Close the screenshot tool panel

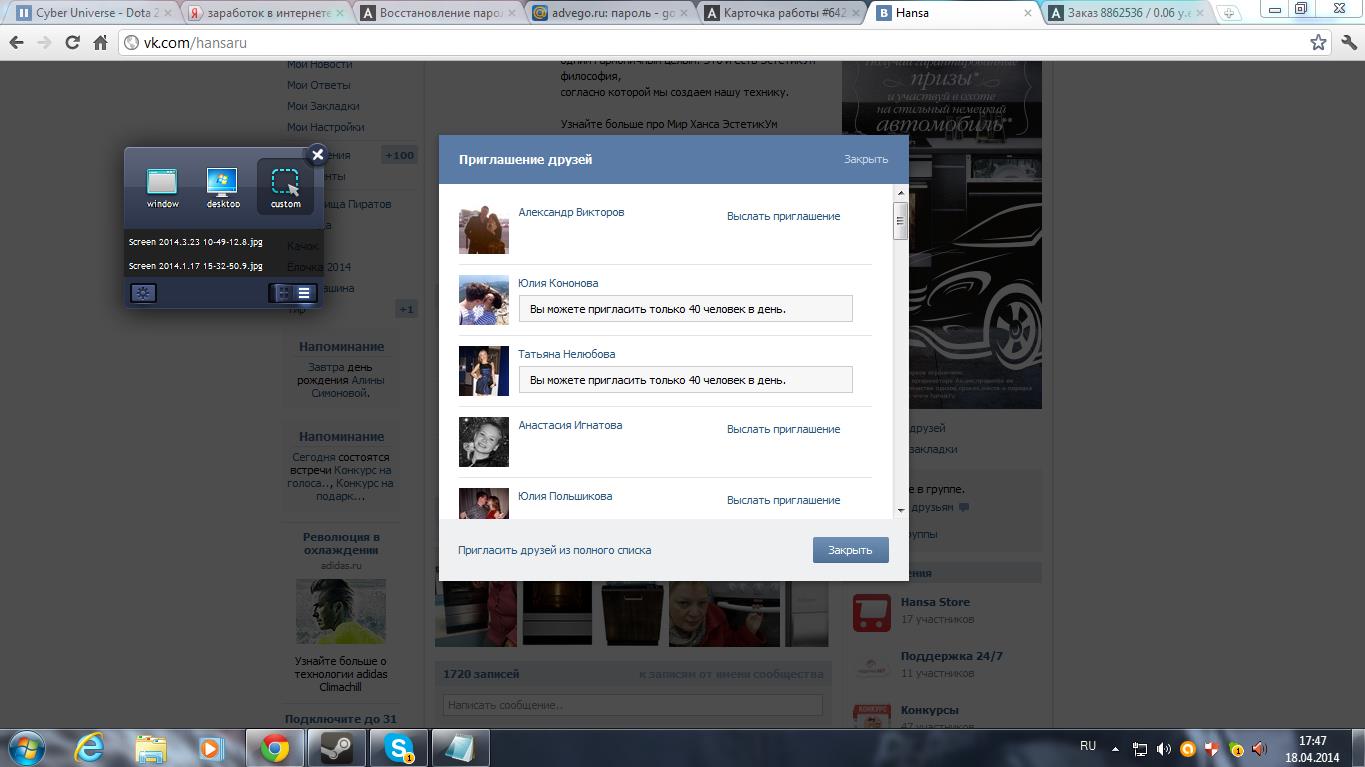[317, 155]
